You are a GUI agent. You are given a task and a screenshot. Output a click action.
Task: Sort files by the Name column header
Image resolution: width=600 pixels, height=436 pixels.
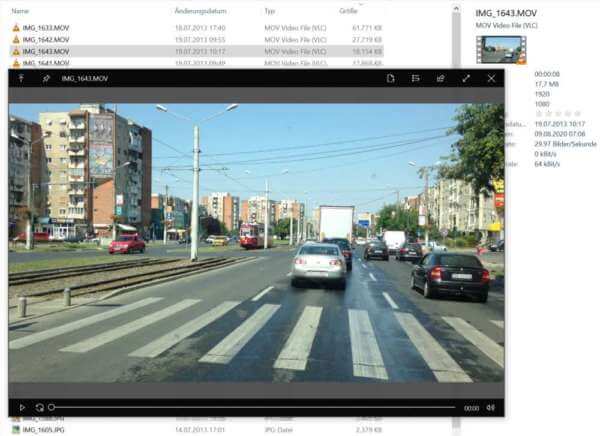[x=20, y=11]
